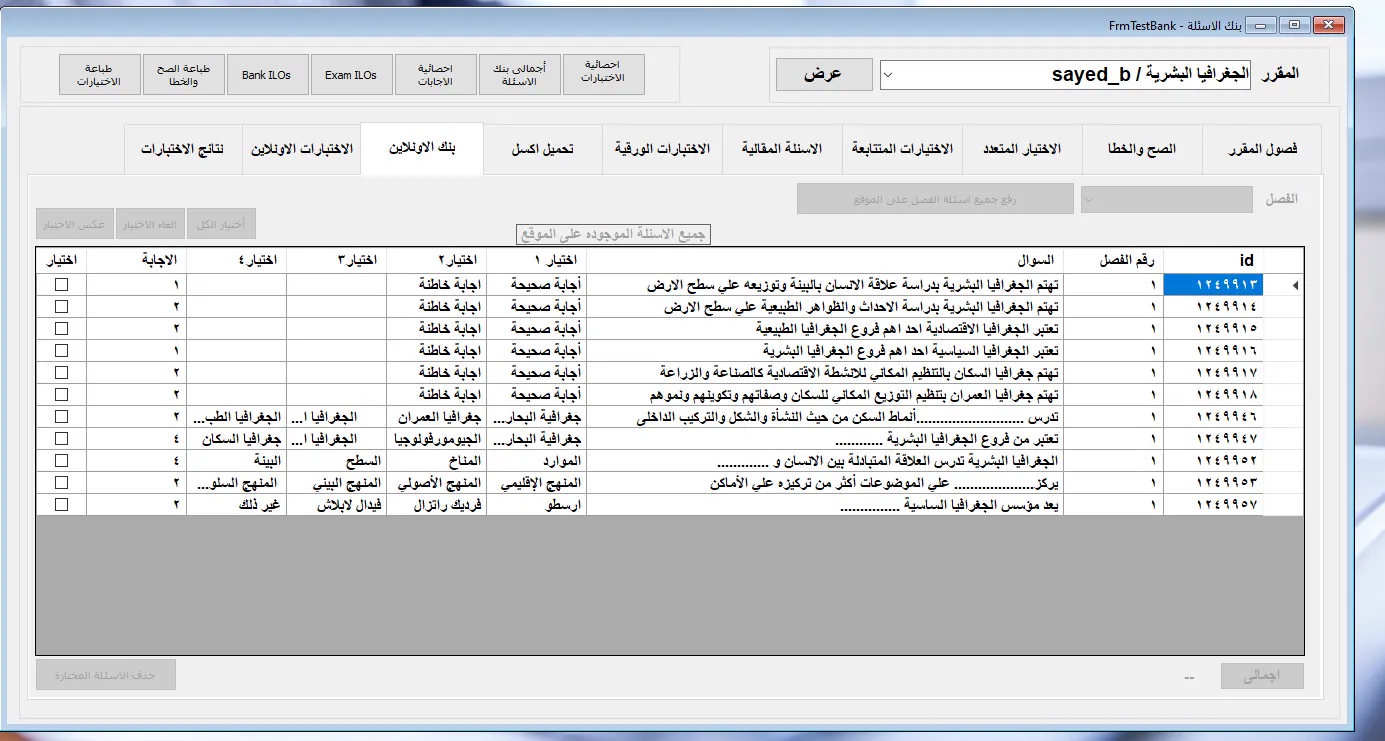Tick the checkbox of the ارسطو question row
This screenshot has height=741, width=1385.
(x=62, y=505)
